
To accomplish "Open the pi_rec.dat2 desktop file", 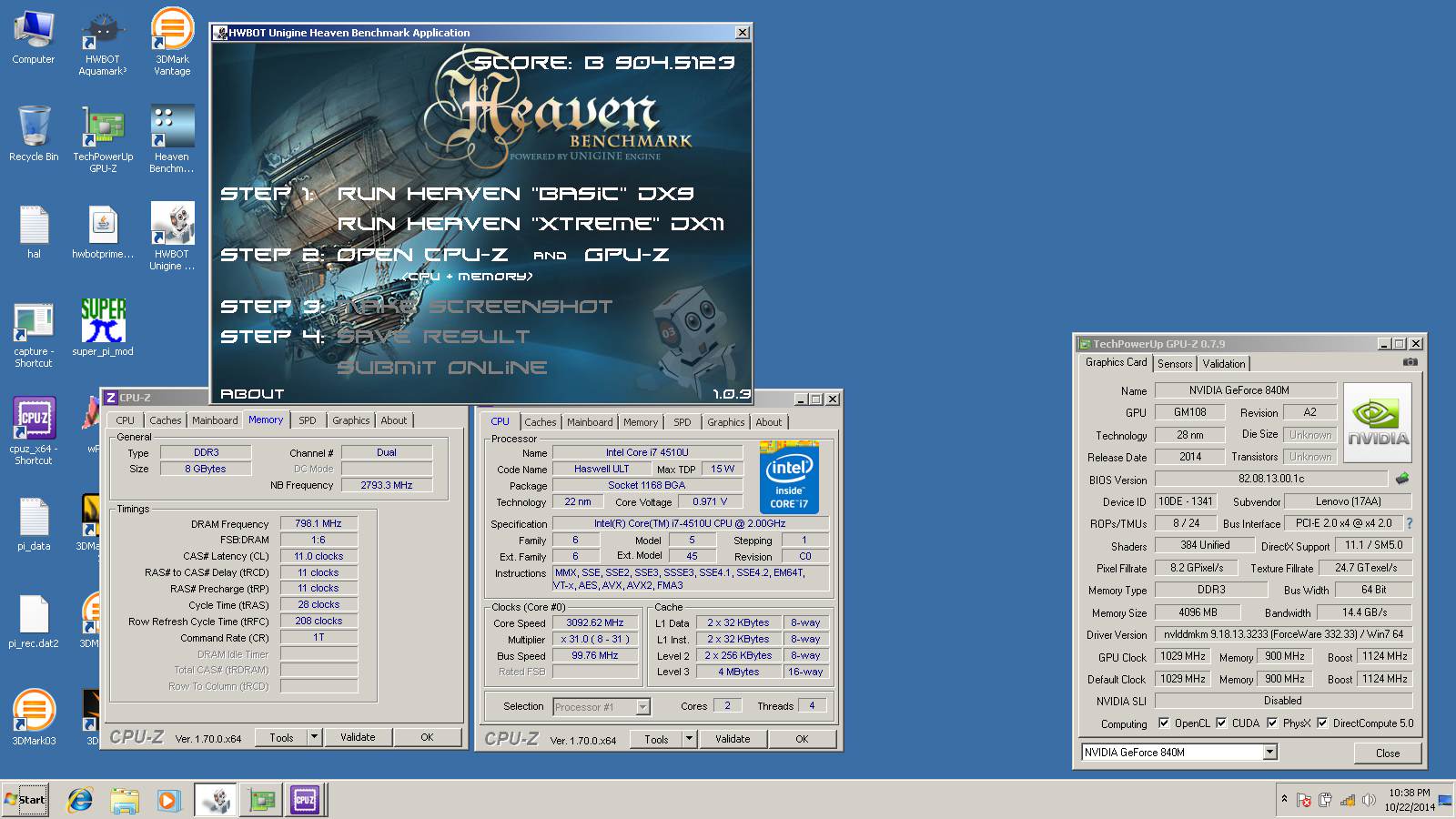I will coord(34,622).
